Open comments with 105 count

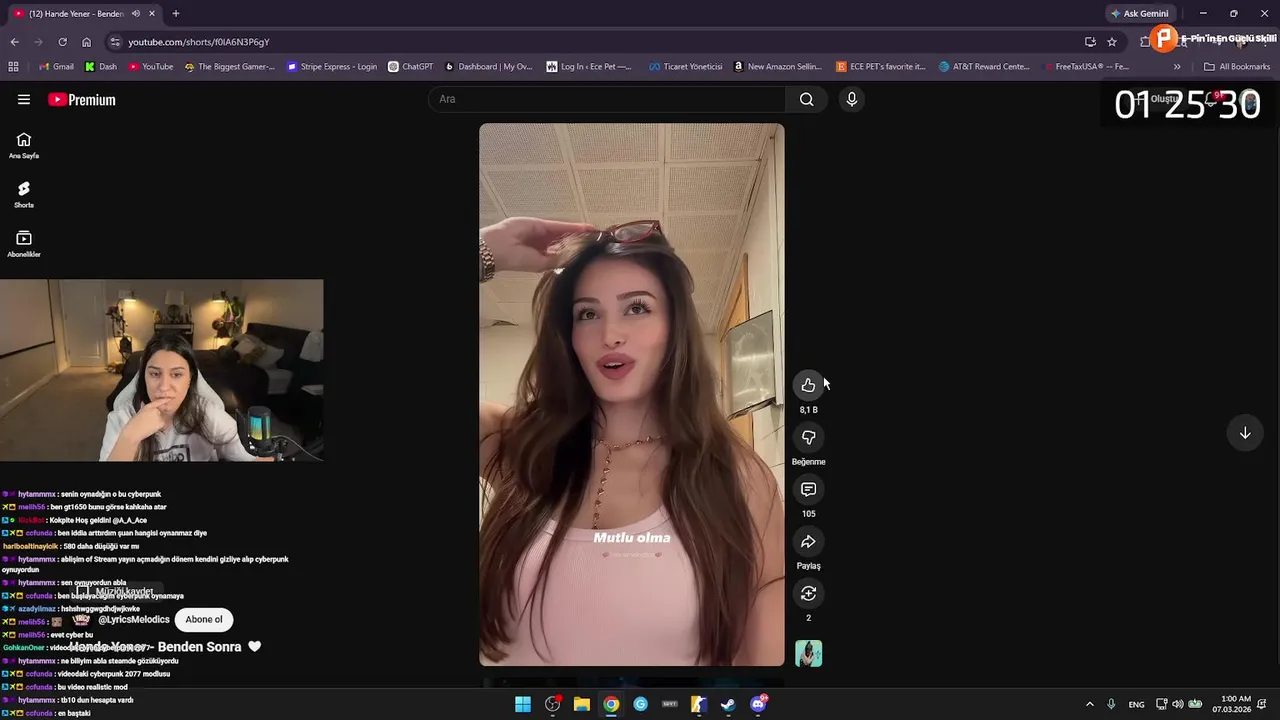pyautogui.click(x=808, y=489)
